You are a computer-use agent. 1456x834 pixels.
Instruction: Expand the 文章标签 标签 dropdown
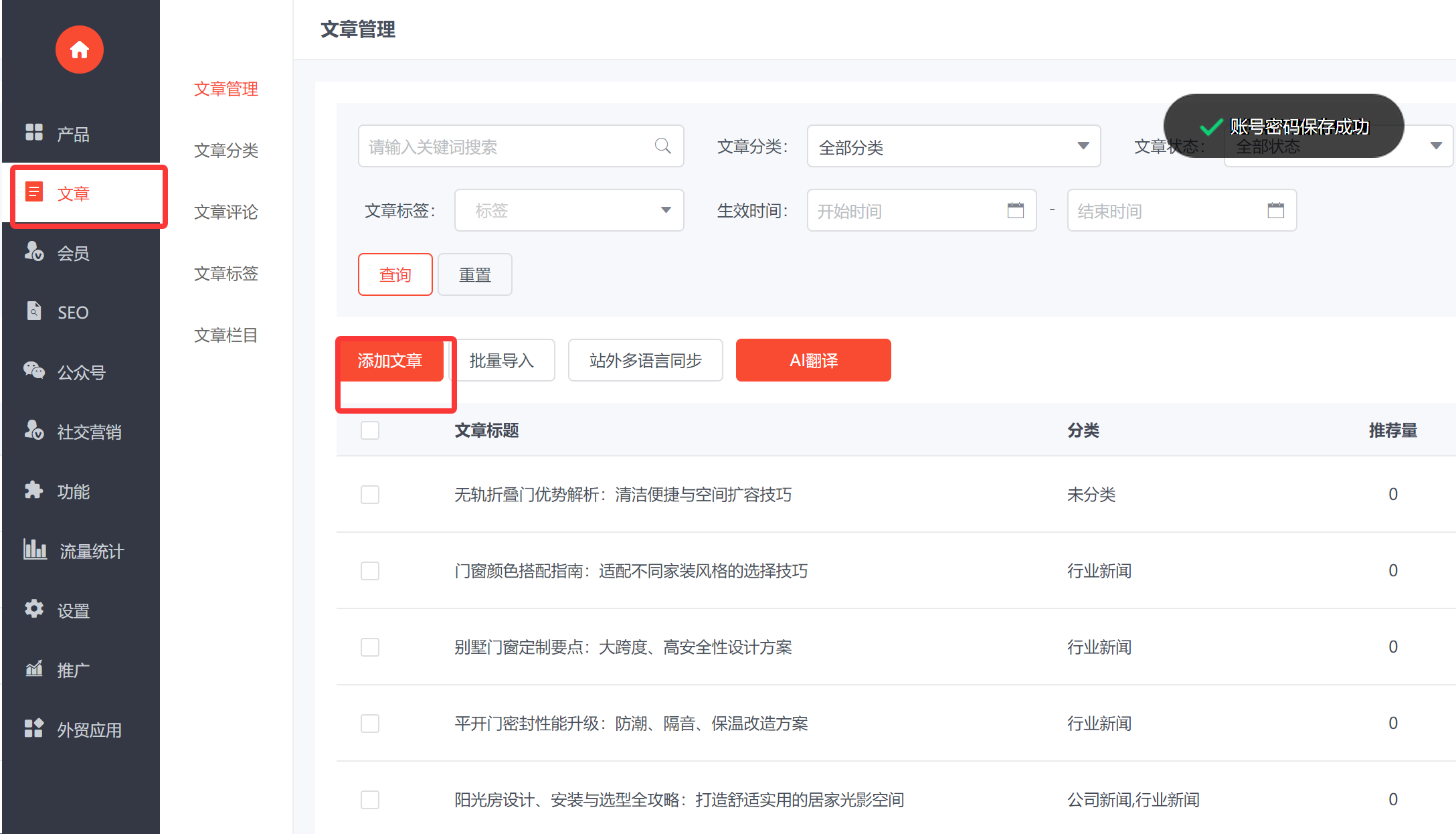pyautogui.click(x=569, y=211)
